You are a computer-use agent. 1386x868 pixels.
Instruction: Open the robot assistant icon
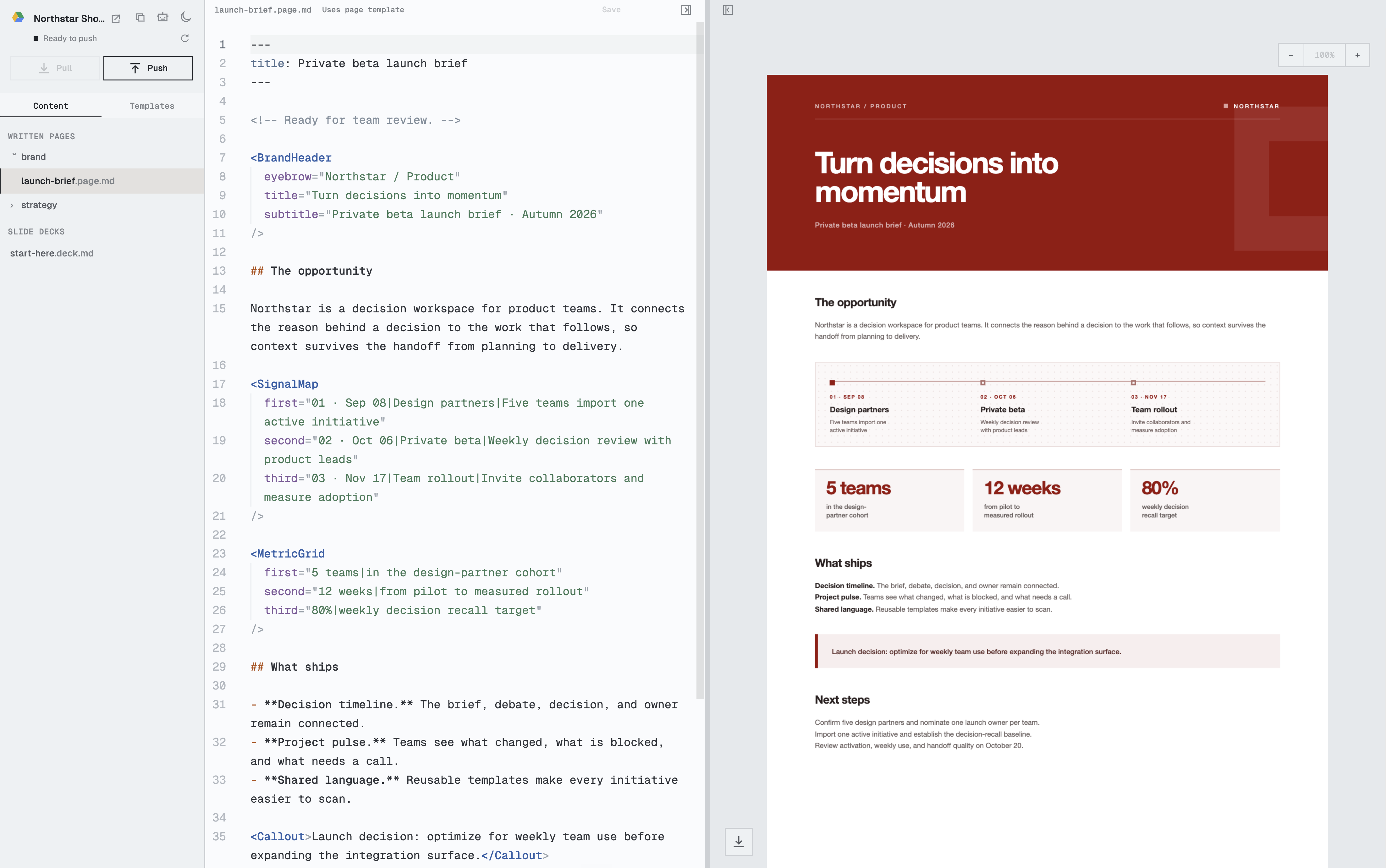pyautogui.click(x=163, y=17)
